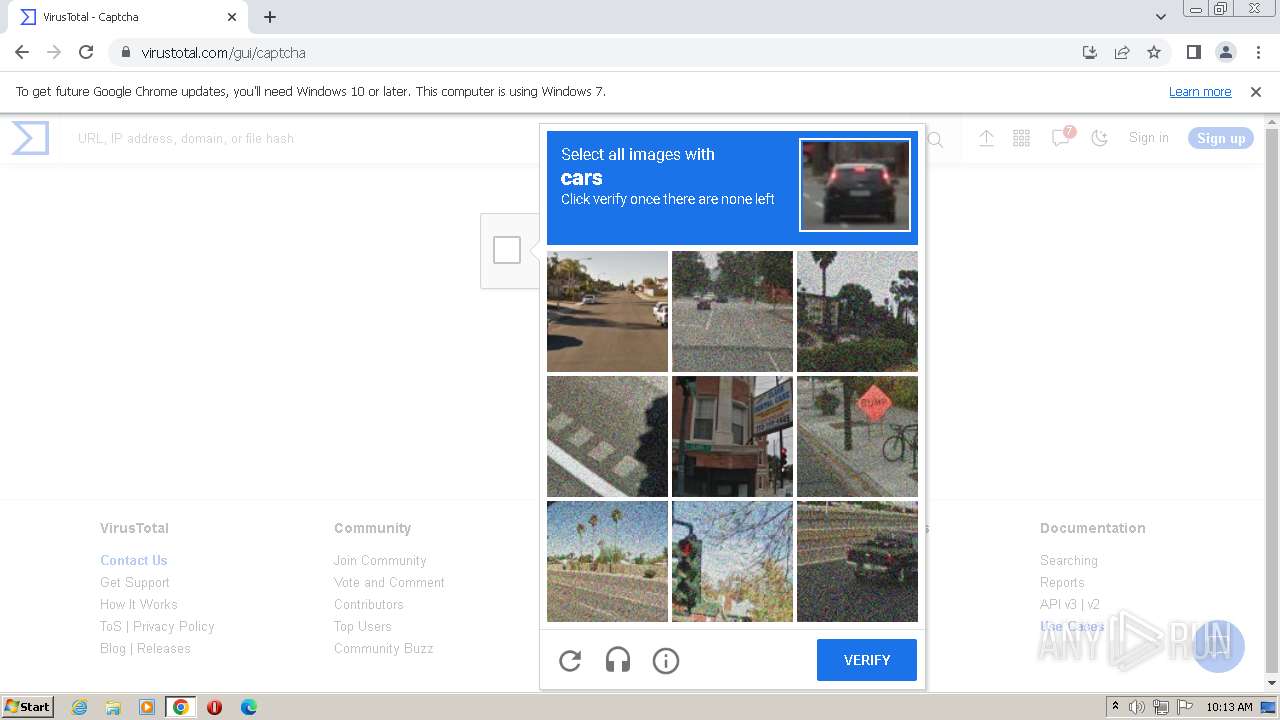Select captcha tile showing street with white car
Viewport: 1280px width, 720px height.
(x=607, y=311)
